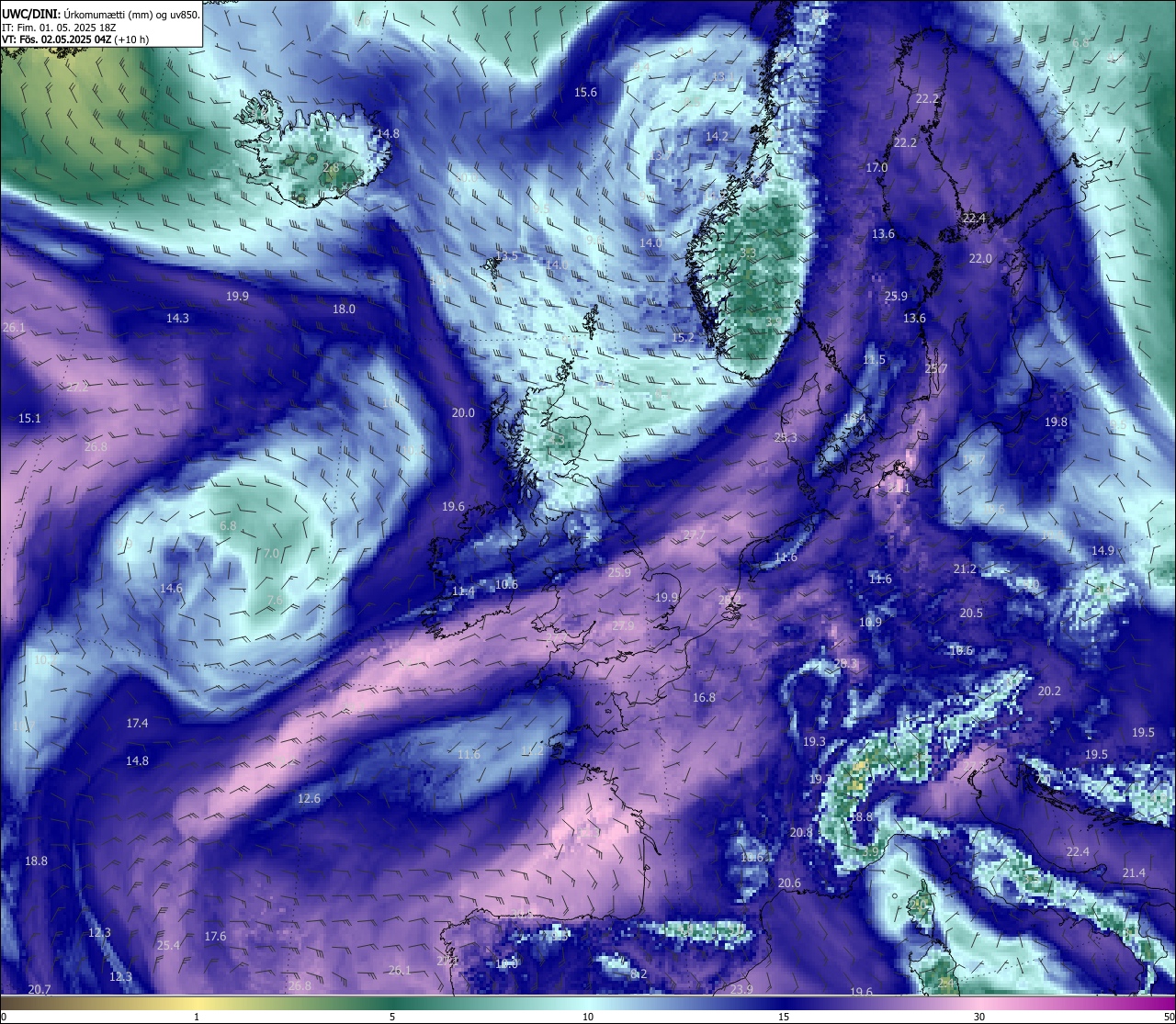Click the map value '14.3'
Viewport: 1176px width, 1024px height.
pyautogui.click(x=177, y=318)
